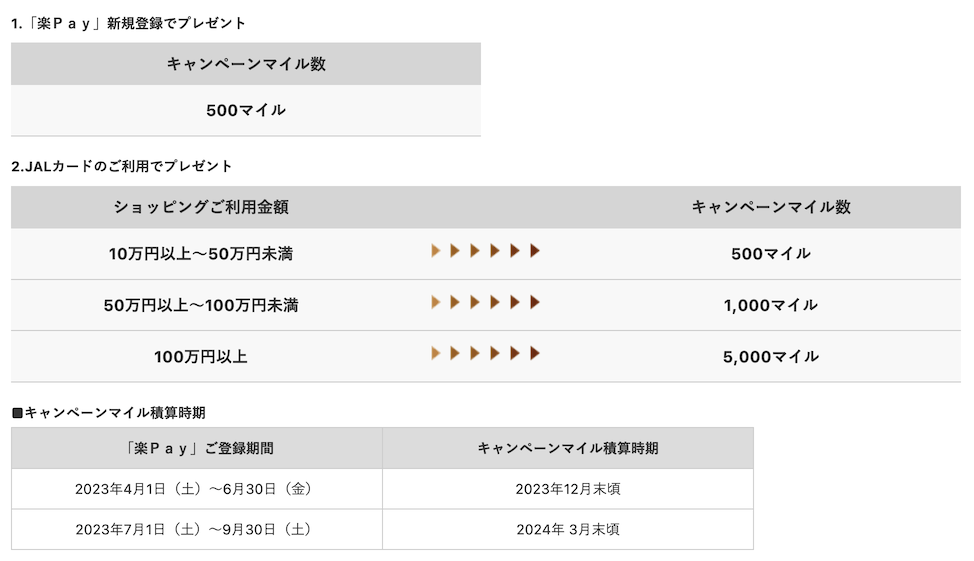Click the 1,000マイル cell
This screenshot has width=974, height=561.
771,305
